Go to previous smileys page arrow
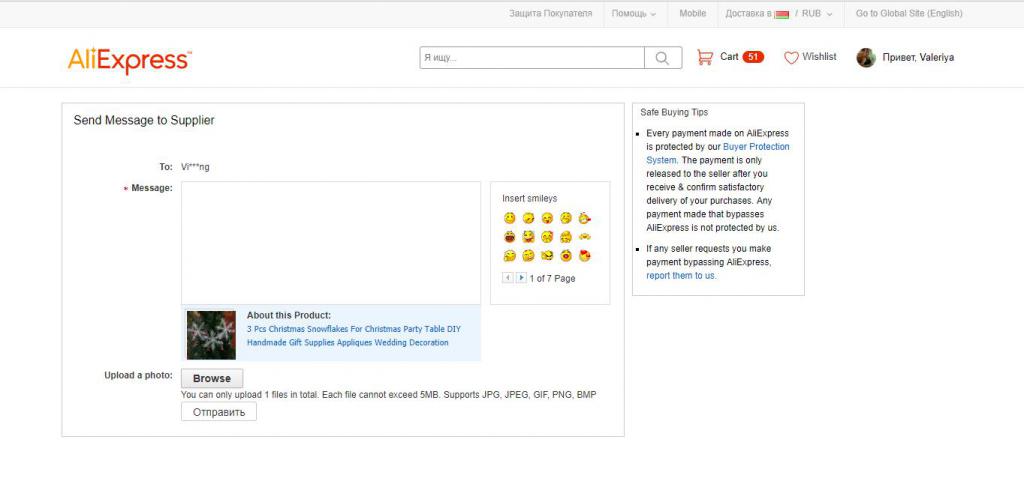Image resolution: width=1024 pixels, height=490 pixels. [x=507, y=278]
